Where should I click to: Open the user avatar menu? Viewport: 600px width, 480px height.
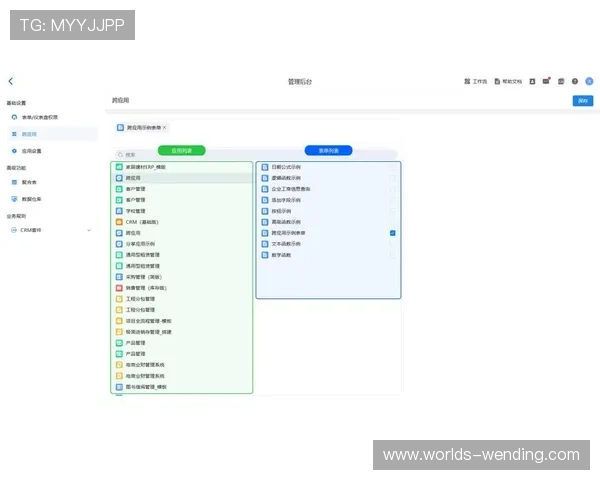pos(589,81)
